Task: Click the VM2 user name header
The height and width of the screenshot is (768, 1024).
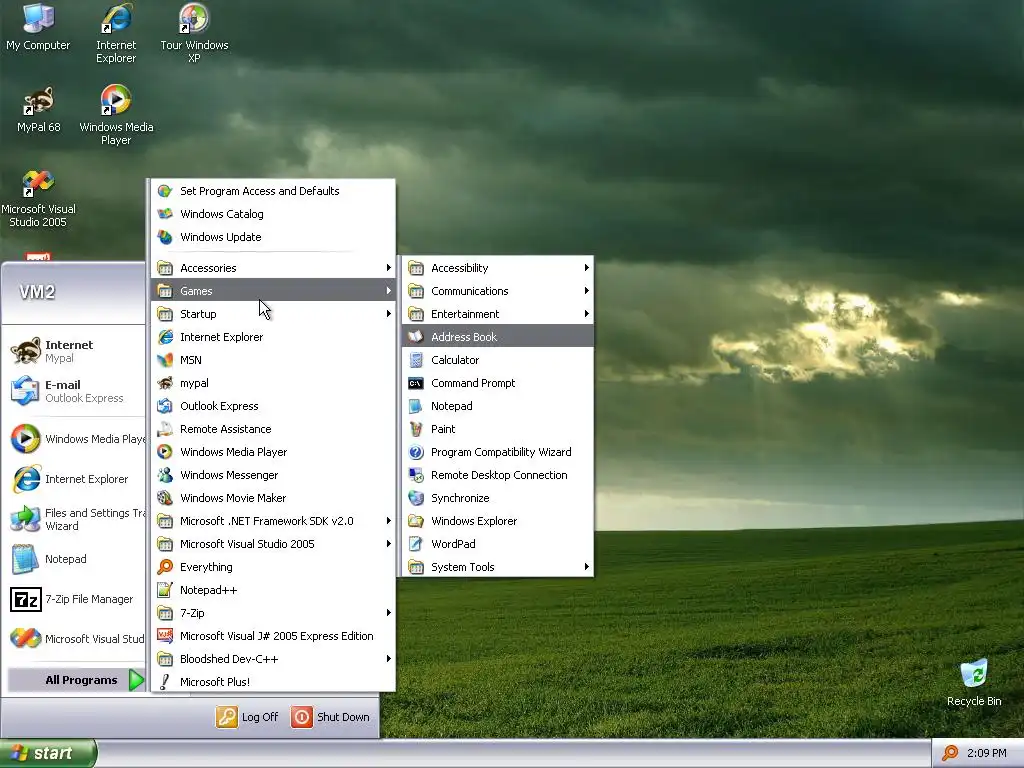Action: click(37, 292)
